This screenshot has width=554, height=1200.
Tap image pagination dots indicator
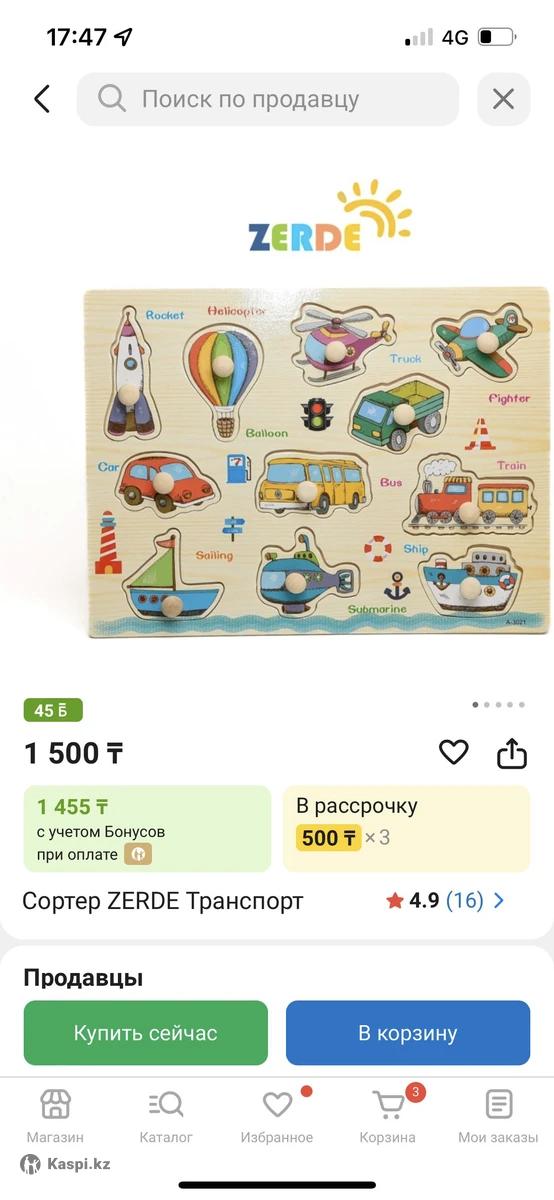[498, 705]
